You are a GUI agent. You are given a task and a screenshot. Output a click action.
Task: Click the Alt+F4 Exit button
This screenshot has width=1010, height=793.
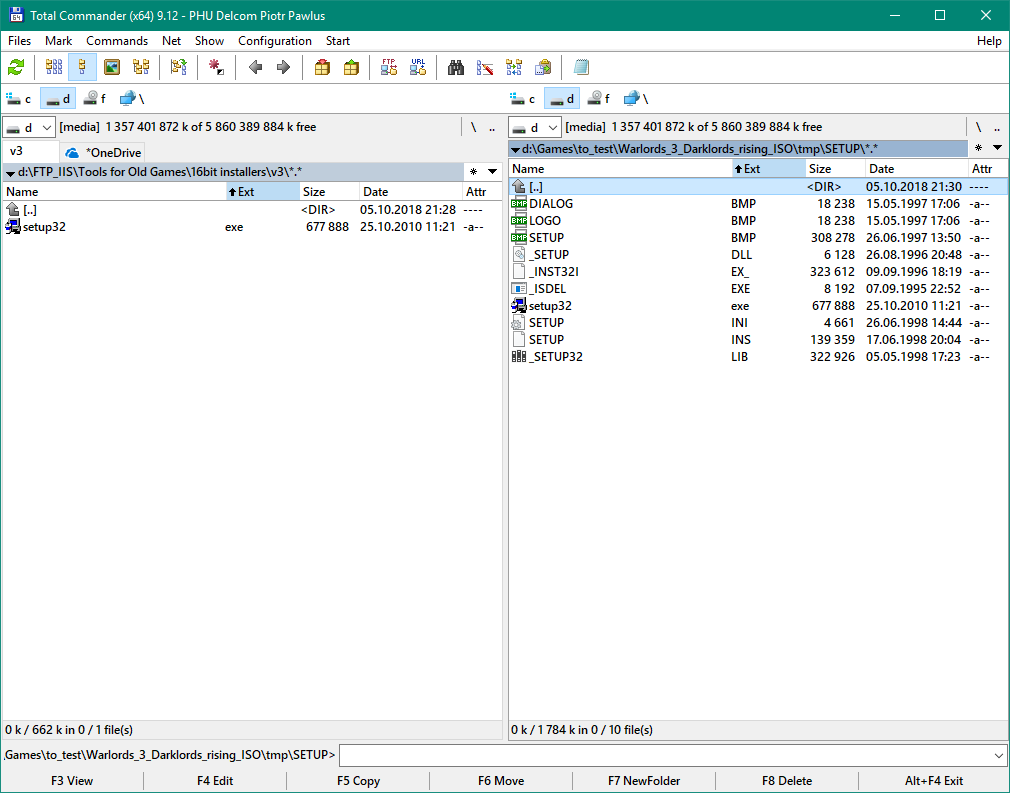click(934, 781)
